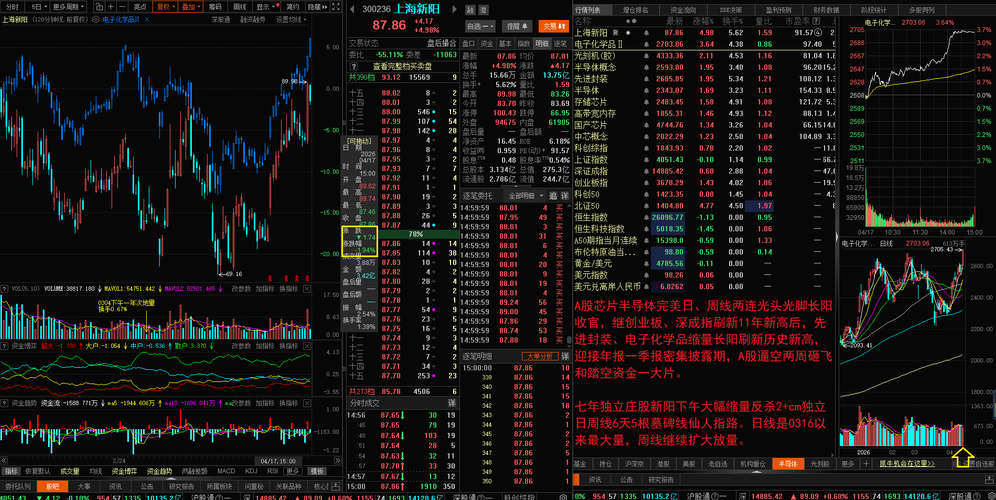Image resolution: width=996 pixels, height=500 pixels.
Task: Open 交易 trade button
Action: point(554,26)
